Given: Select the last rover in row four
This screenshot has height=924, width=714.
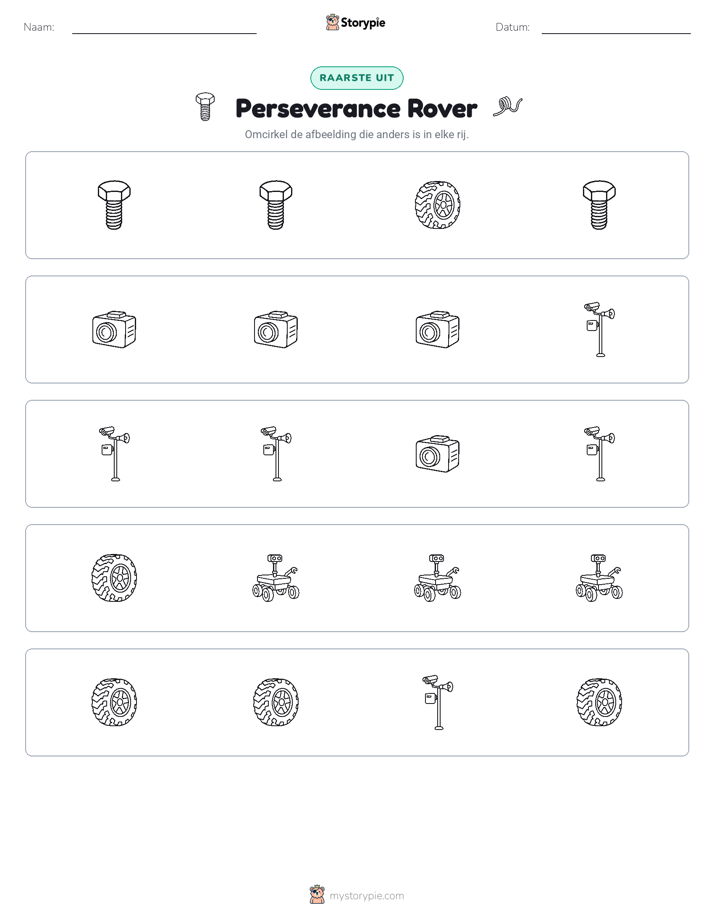Looking at the screenshot, I should [x=599, y=578].
